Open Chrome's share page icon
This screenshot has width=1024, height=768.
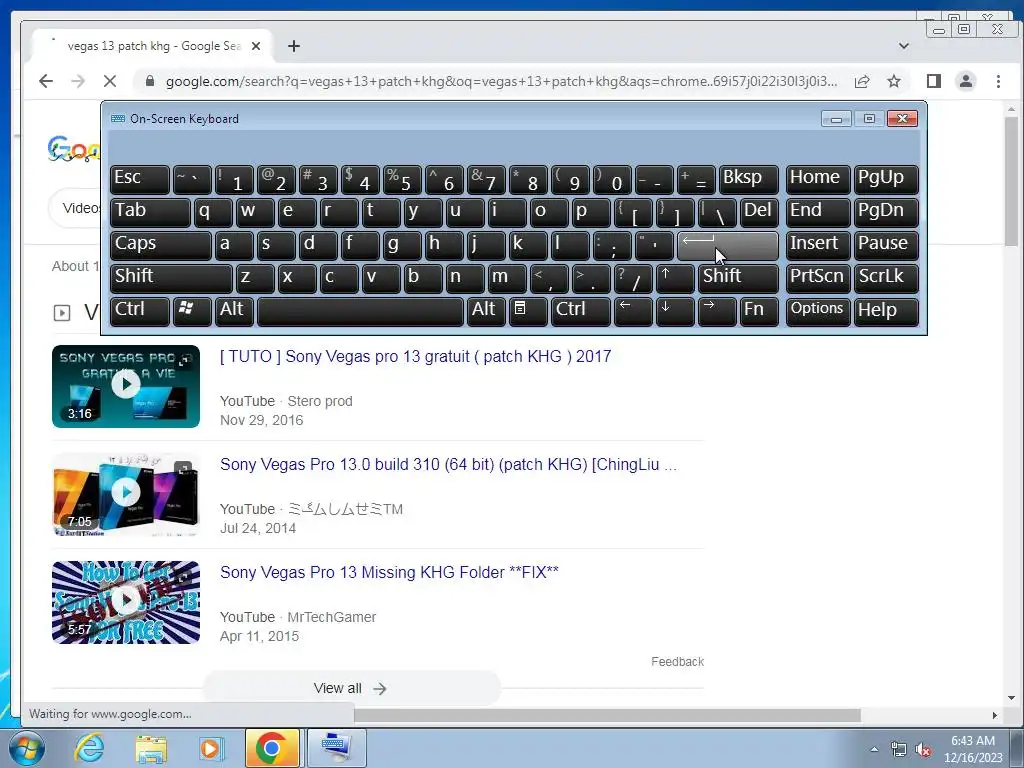(x=862, y=81)
